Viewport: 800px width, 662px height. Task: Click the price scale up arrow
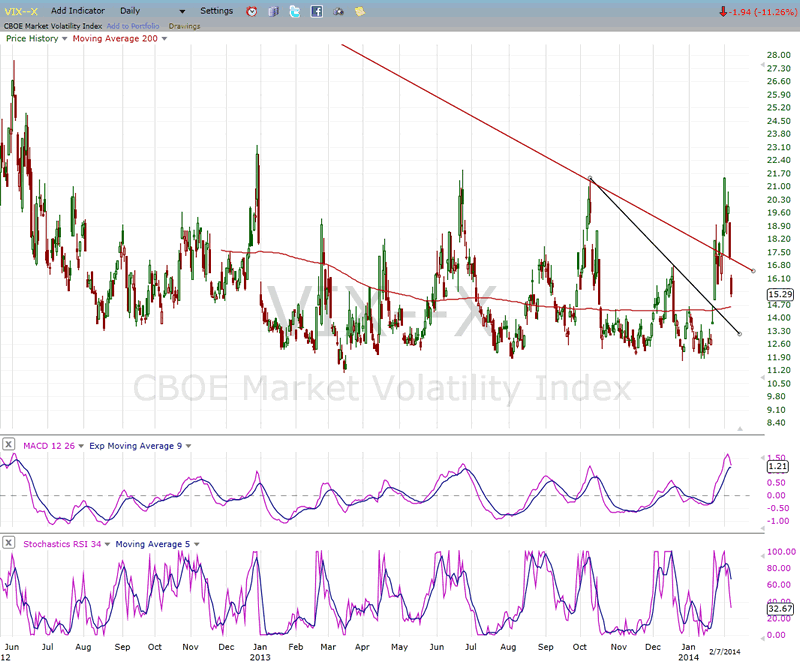pyautogui.click(x=763, y=65)
